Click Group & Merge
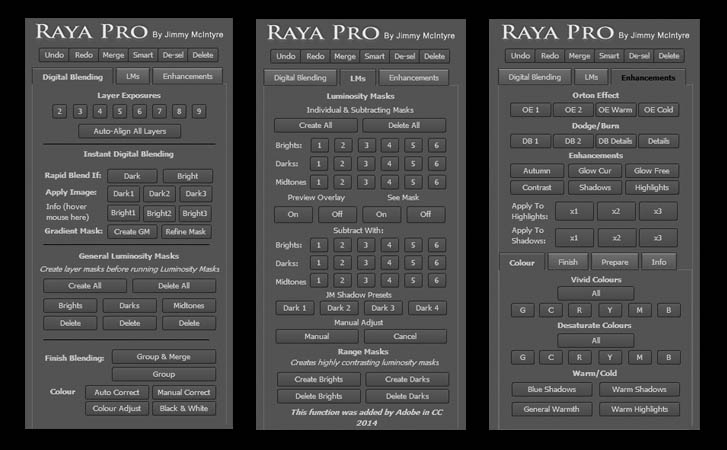727x450 pixels. pos(164,356)
